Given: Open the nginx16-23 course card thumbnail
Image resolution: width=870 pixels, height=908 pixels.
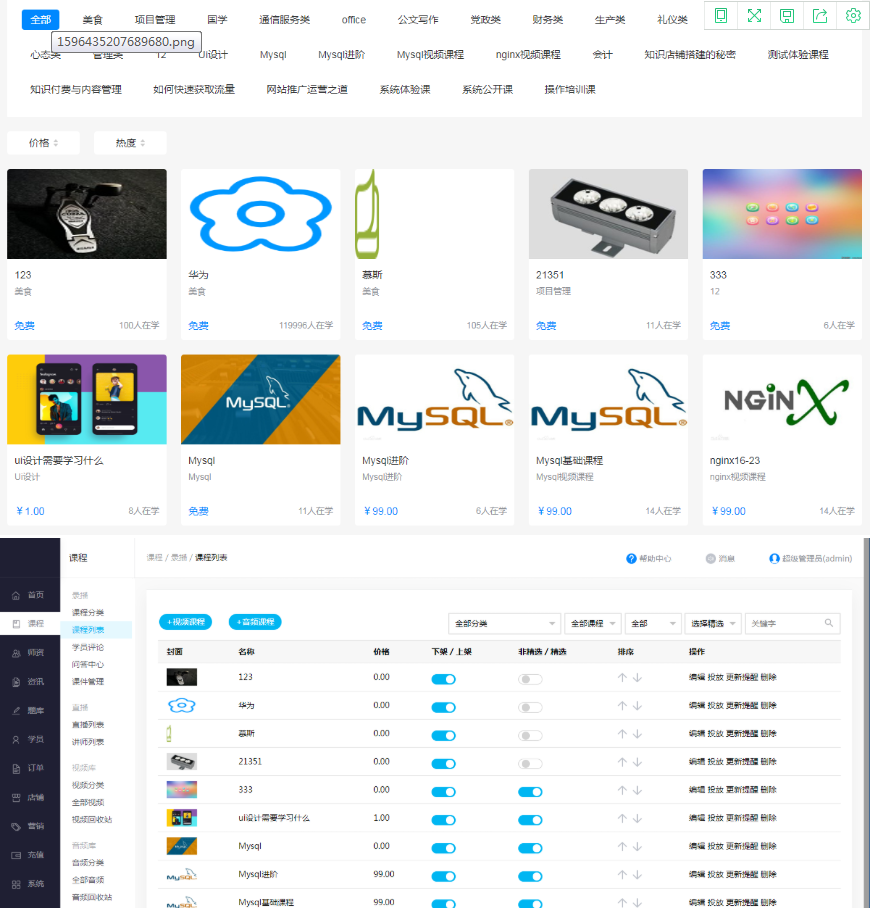Looking at the screenshot, I should pyautogui.click(x=782, y=400).
